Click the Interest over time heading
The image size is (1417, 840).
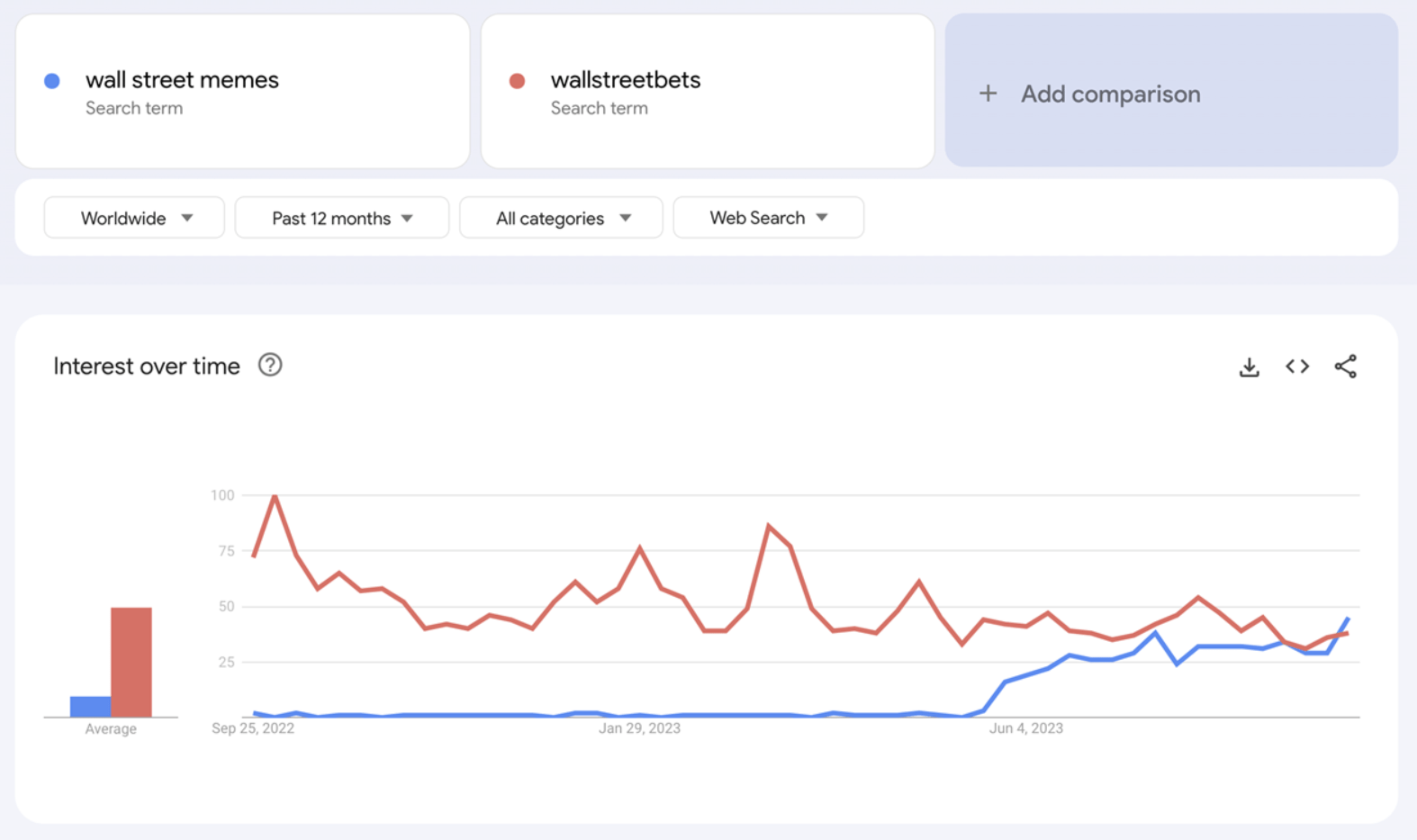147,366
